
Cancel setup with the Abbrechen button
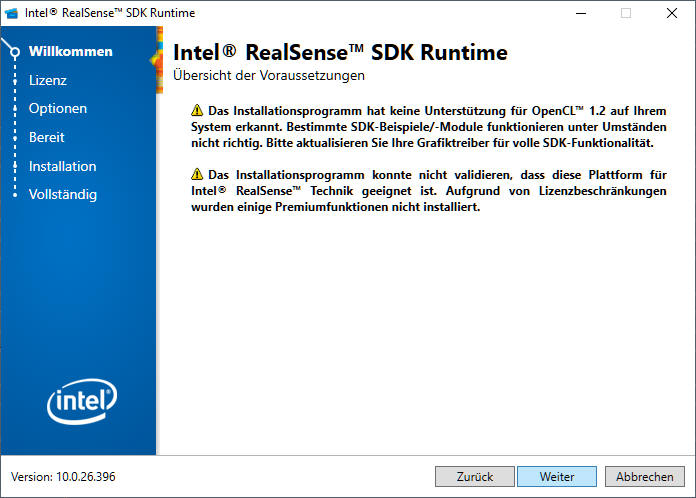(x=645, y=477)
